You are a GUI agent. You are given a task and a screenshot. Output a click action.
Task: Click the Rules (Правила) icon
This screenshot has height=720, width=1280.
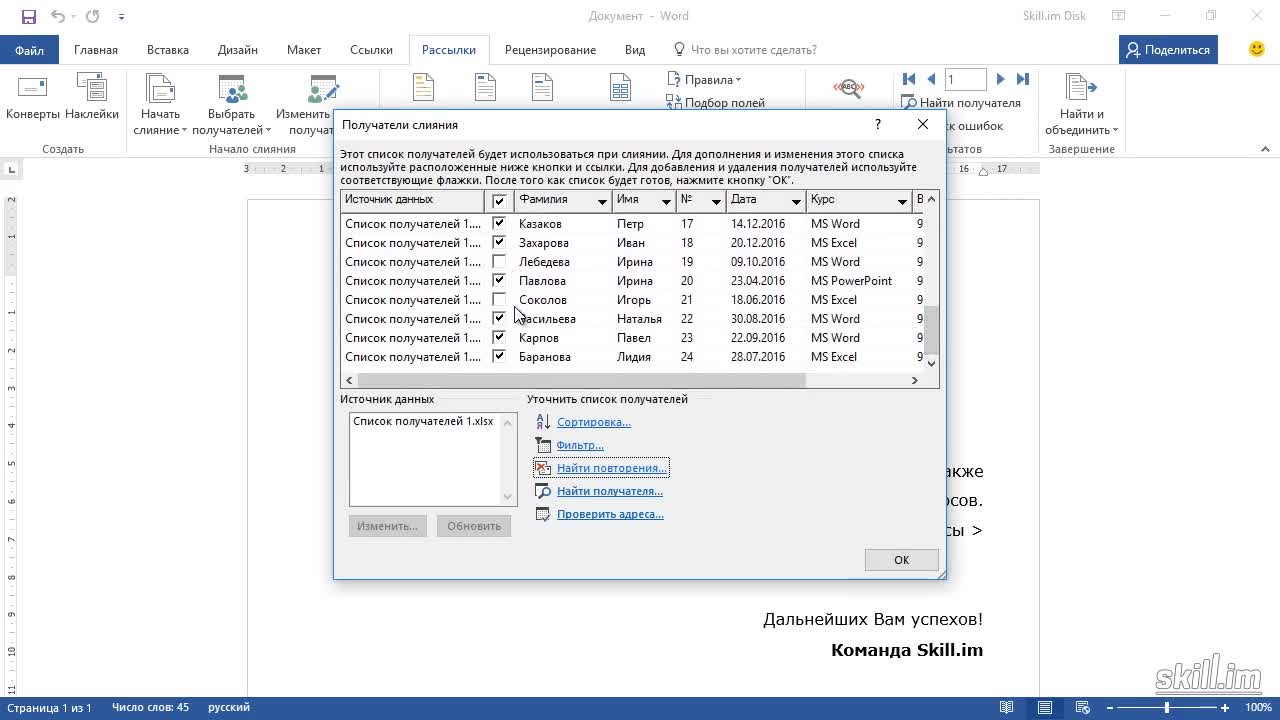tap(674, 79)
